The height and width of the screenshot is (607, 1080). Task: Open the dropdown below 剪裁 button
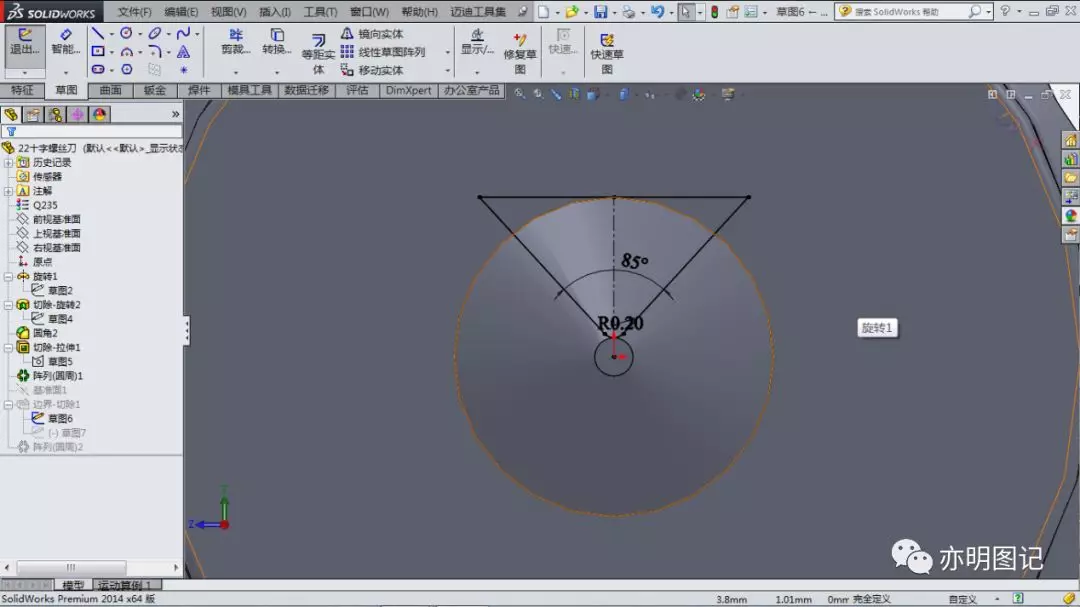click(236, 72)
